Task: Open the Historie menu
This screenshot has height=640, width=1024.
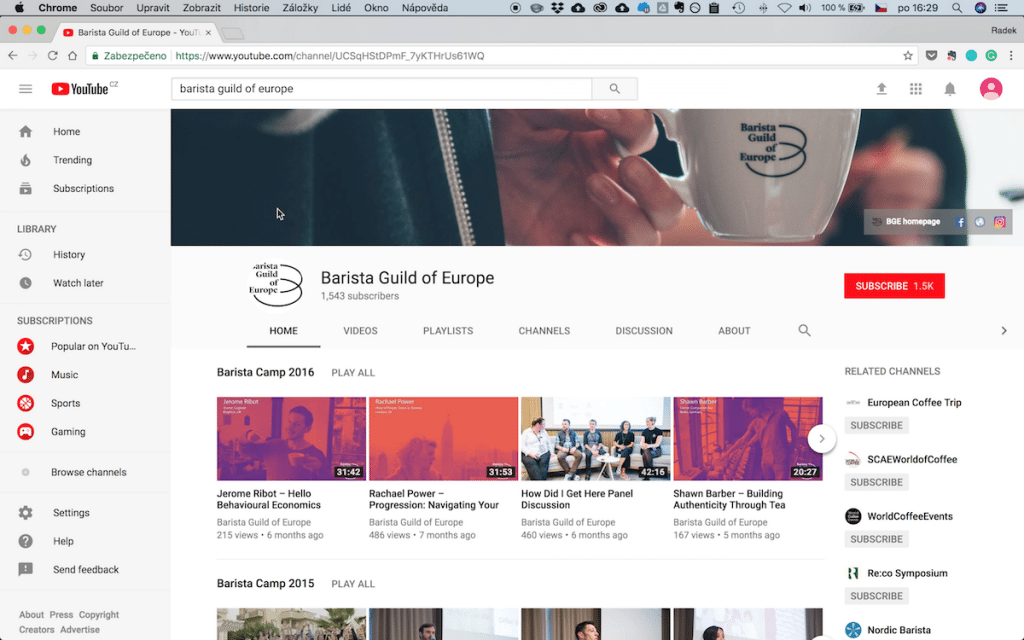Action: pyautogui.click(x=251, y=8)
